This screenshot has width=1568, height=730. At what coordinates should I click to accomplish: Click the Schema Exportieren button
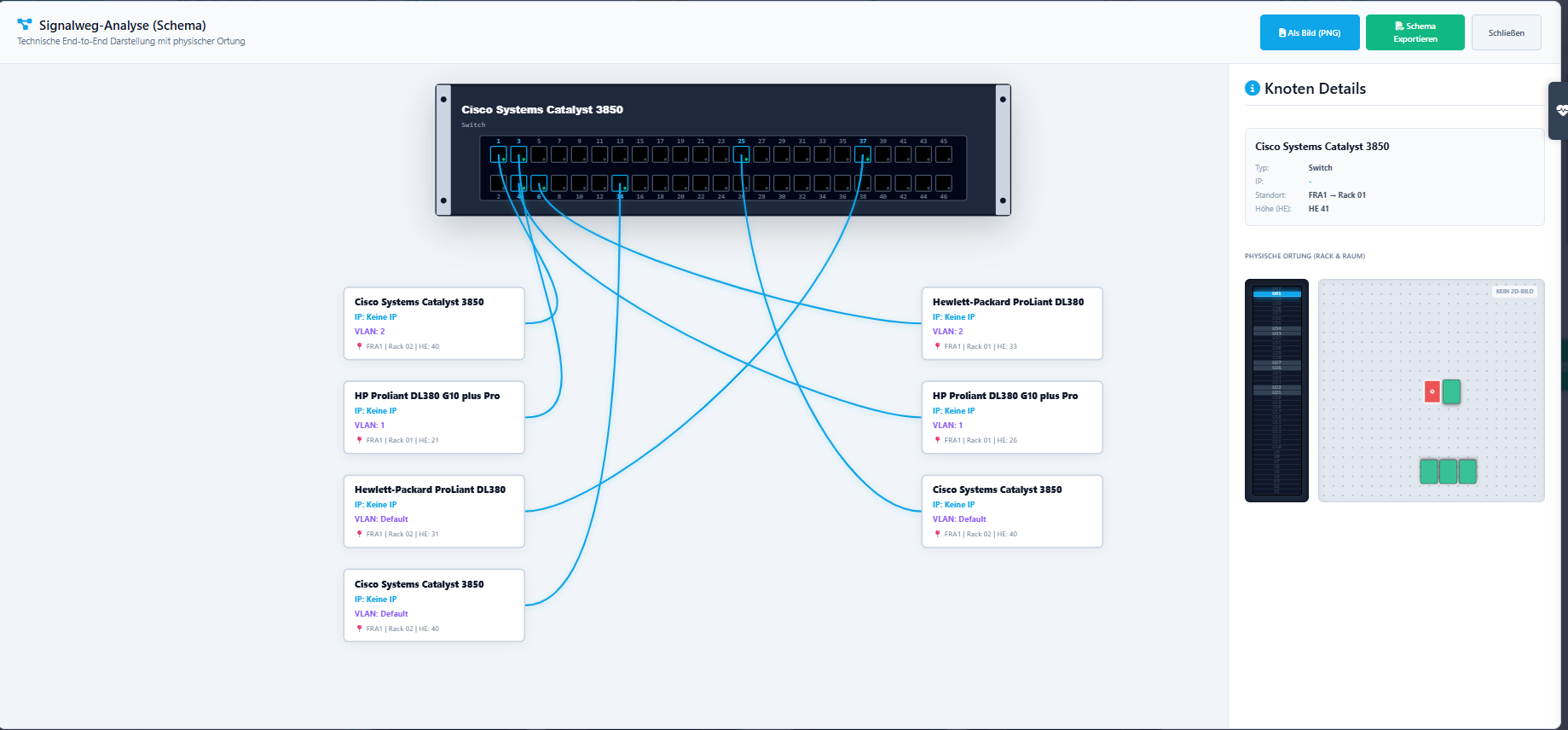1415,32
